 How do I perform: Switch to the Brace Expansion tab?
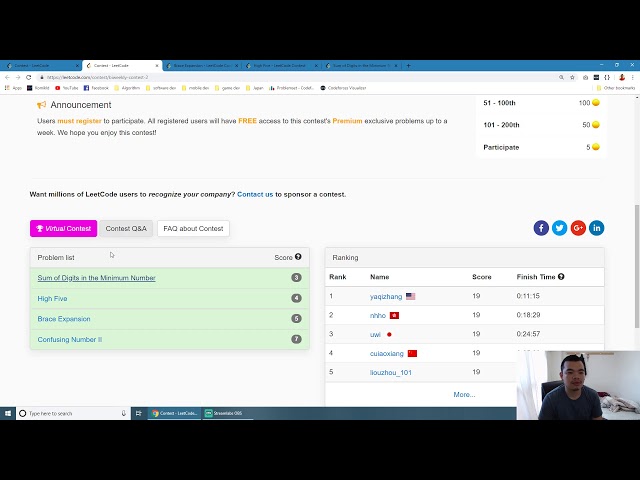(201, 65)
